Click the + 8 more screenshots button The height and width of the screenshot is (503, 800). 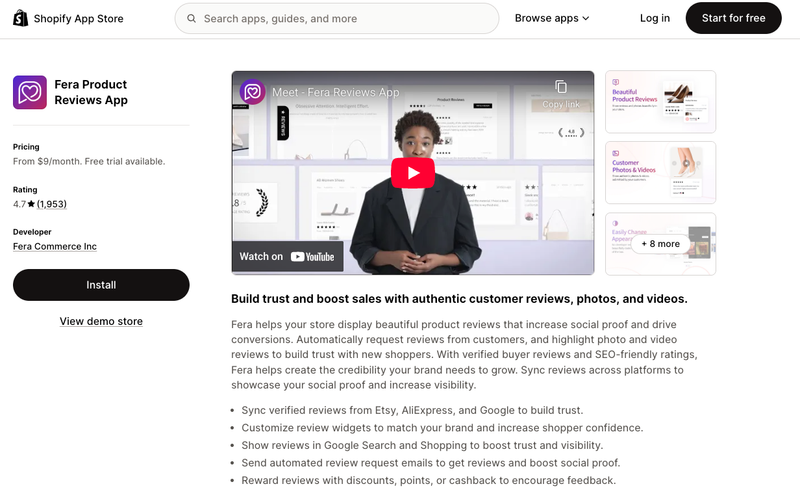(x=660, y=244)
